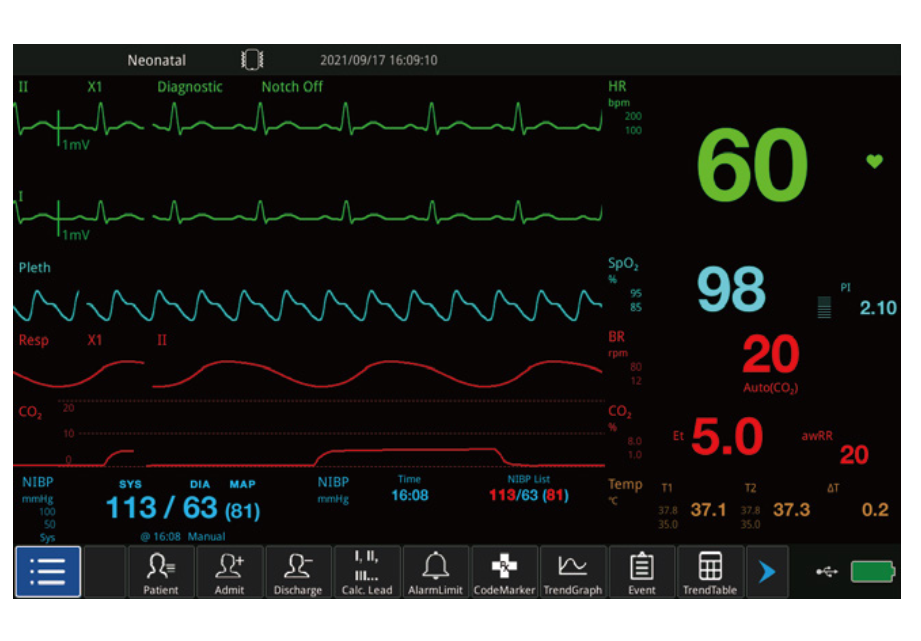This screenshot has width=921, height=641.
Task: Select the Neonatal patient type label
Action: [x=156, y=60]
